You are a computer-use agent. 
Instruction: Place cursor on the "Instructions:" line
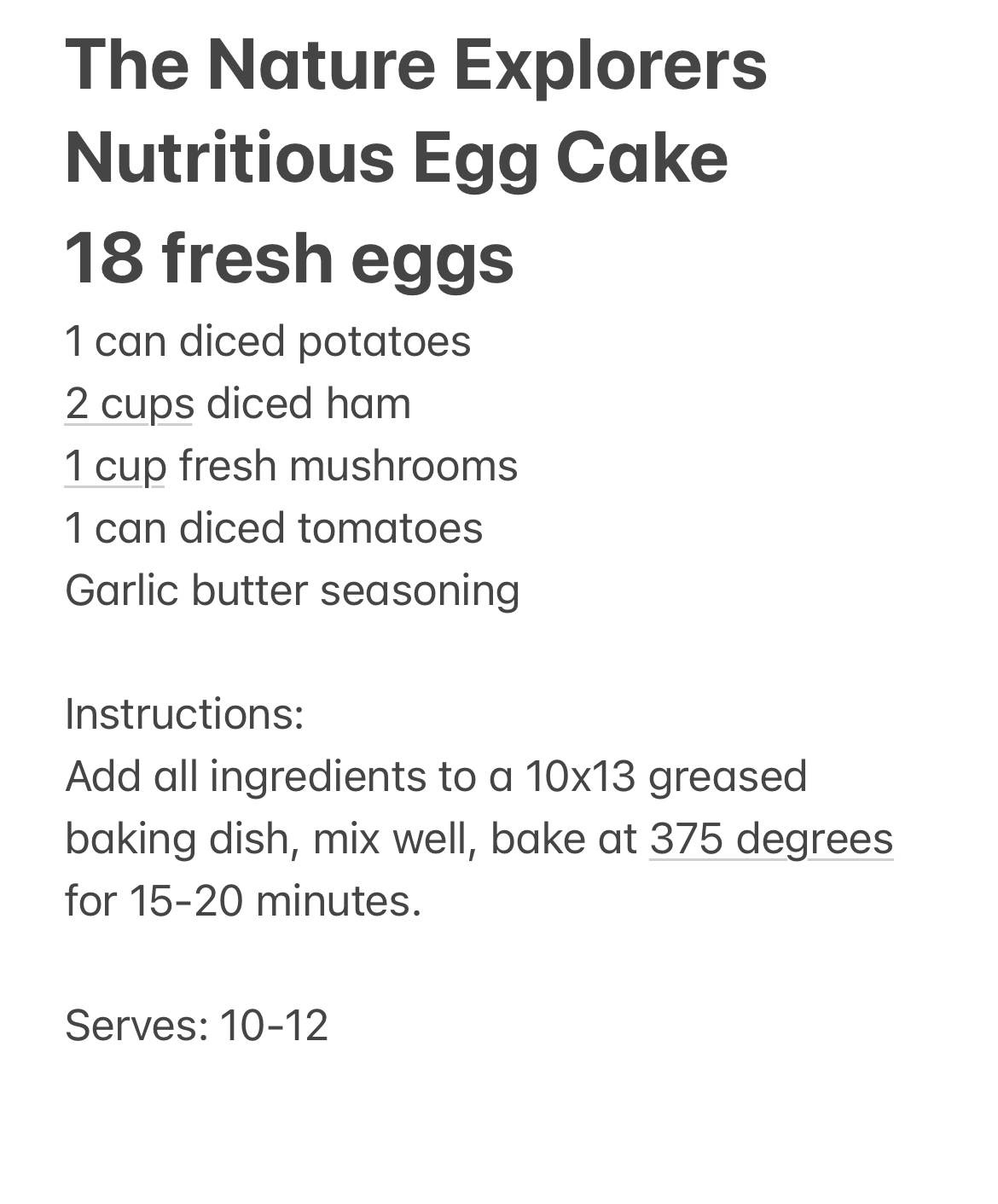tap(184, 713)
